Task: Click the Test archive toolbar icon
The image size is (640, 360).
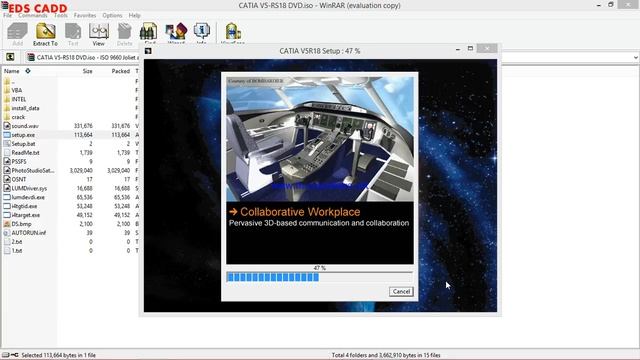Action: (x=73, y=31)
